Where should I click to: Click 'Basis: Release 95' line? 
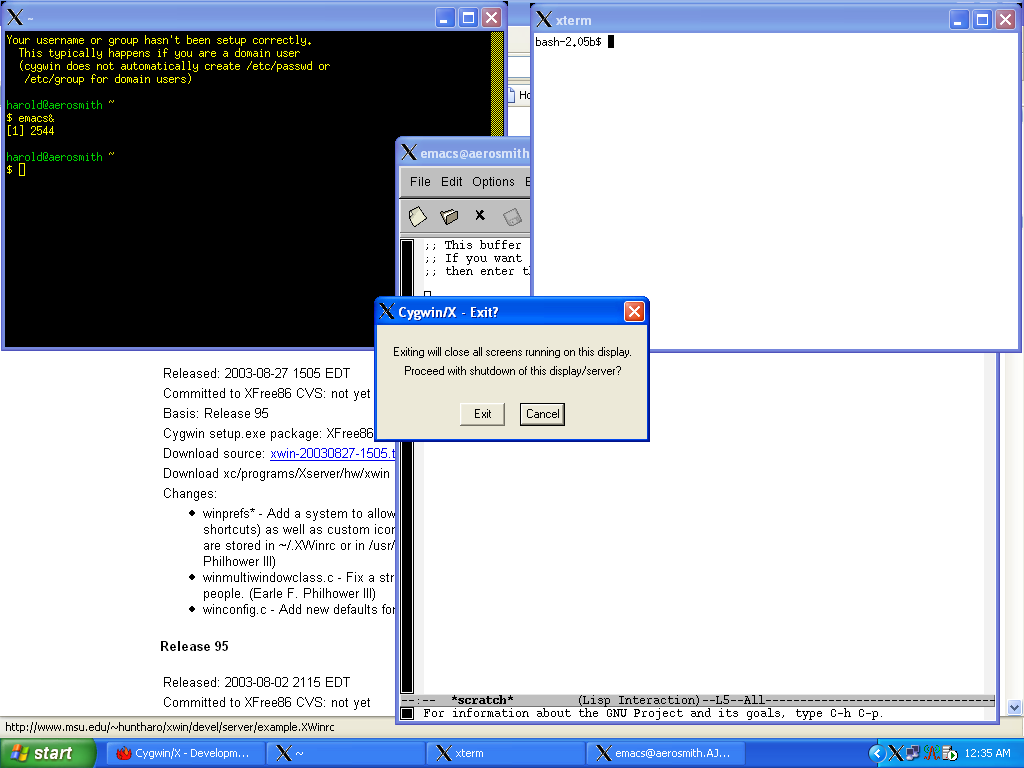[x=216, y=413]
